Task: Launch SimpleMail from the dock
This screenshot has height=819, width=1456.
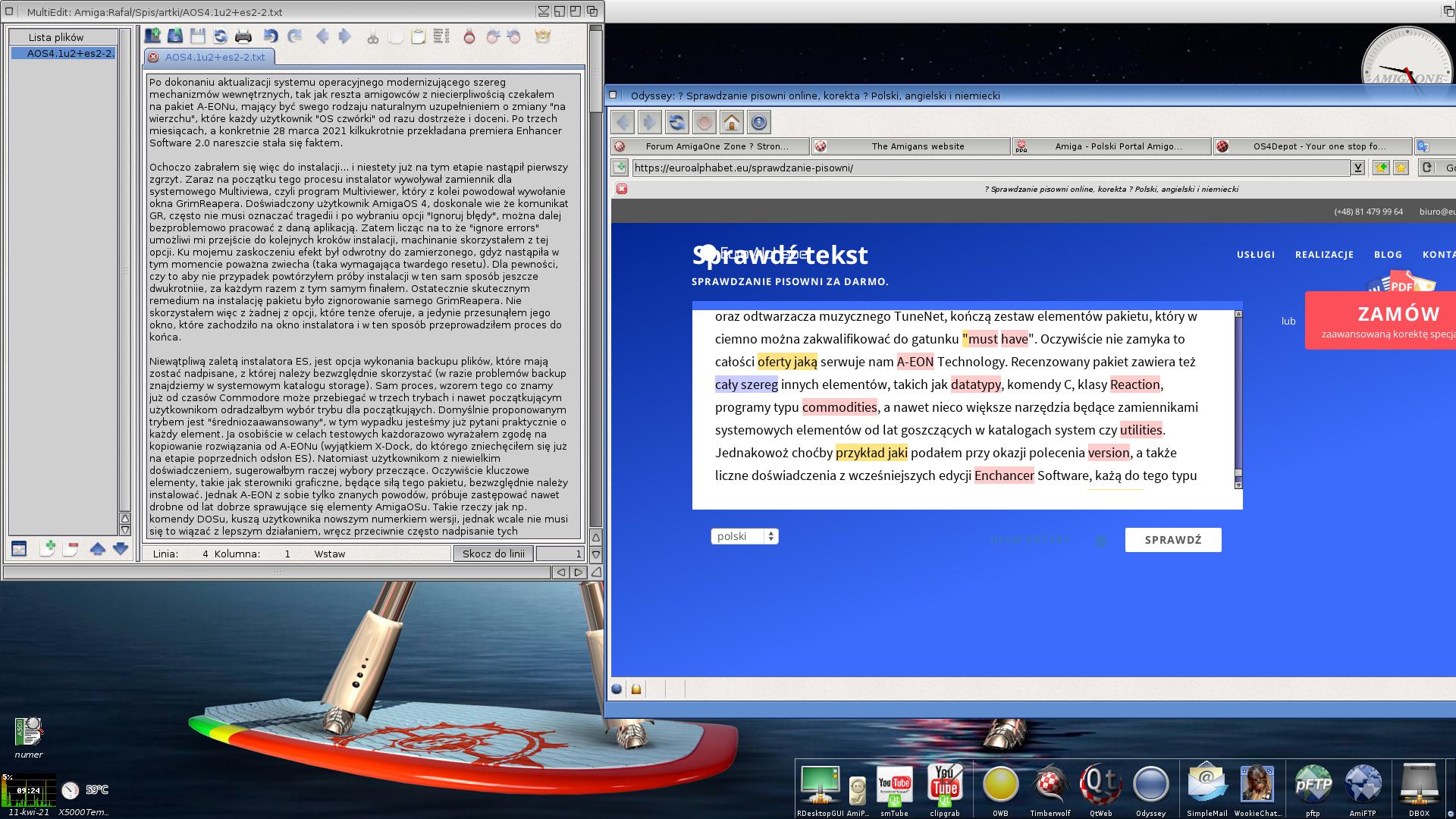Action: (x=1207, y=788)
